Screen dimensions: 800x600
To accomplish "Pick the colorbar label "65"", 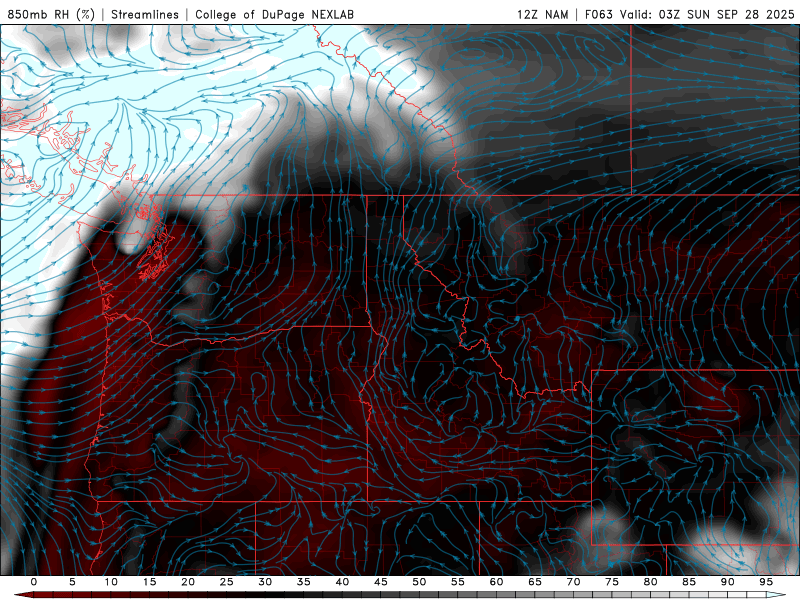I will [535, 582].
